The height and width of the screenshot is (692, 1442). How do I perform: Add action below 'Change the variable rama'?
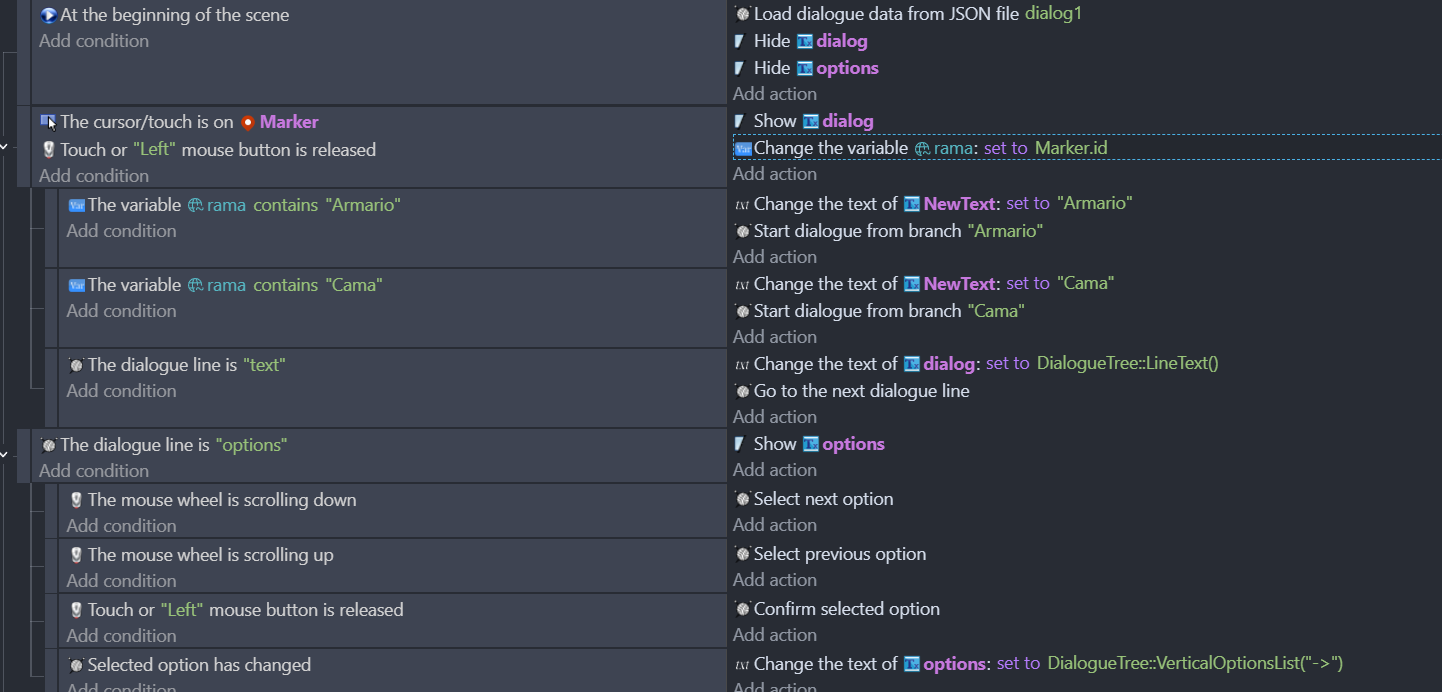[775, 174]
